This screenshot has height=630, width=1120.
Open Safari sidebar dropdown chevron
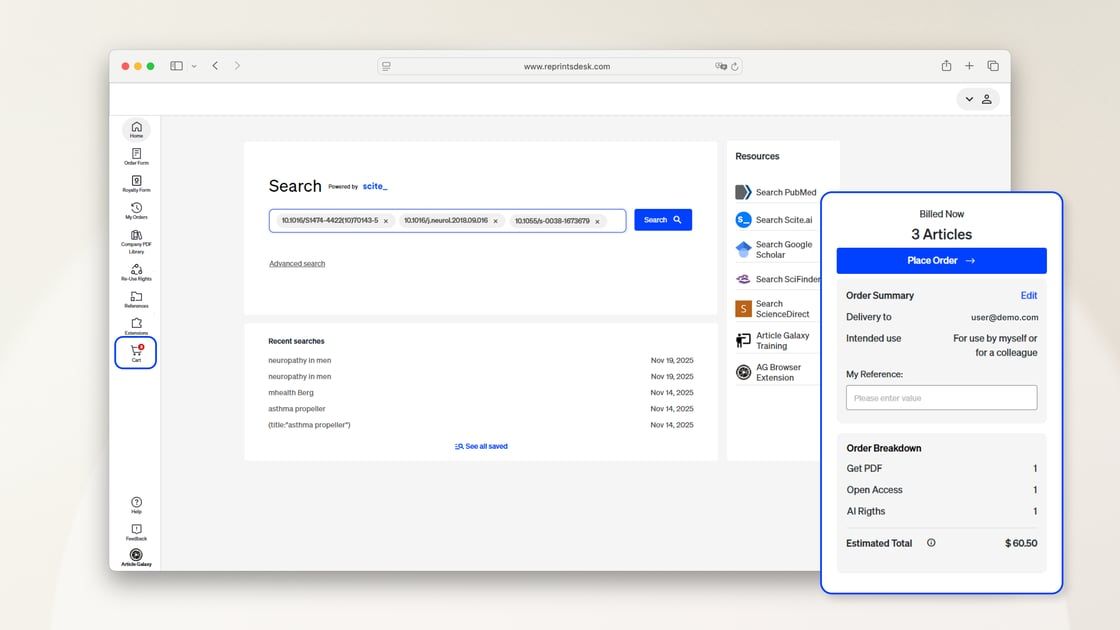click(x=194, y=66)
